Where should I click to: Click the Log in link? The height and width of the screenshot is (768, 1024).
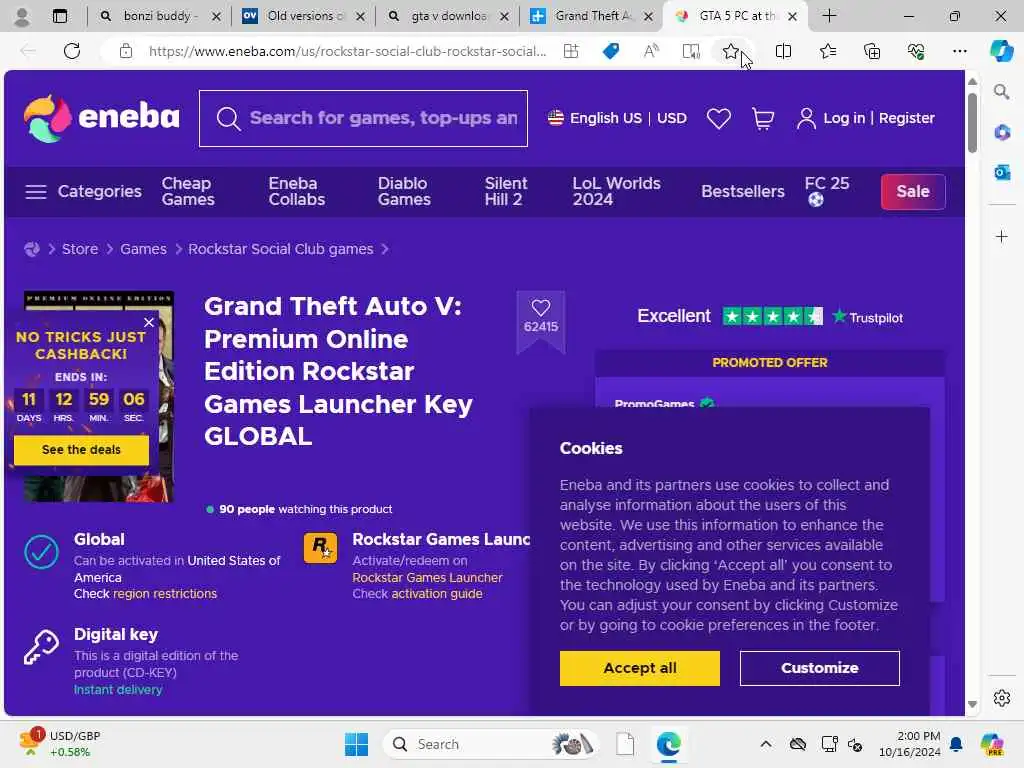(844, 118)
